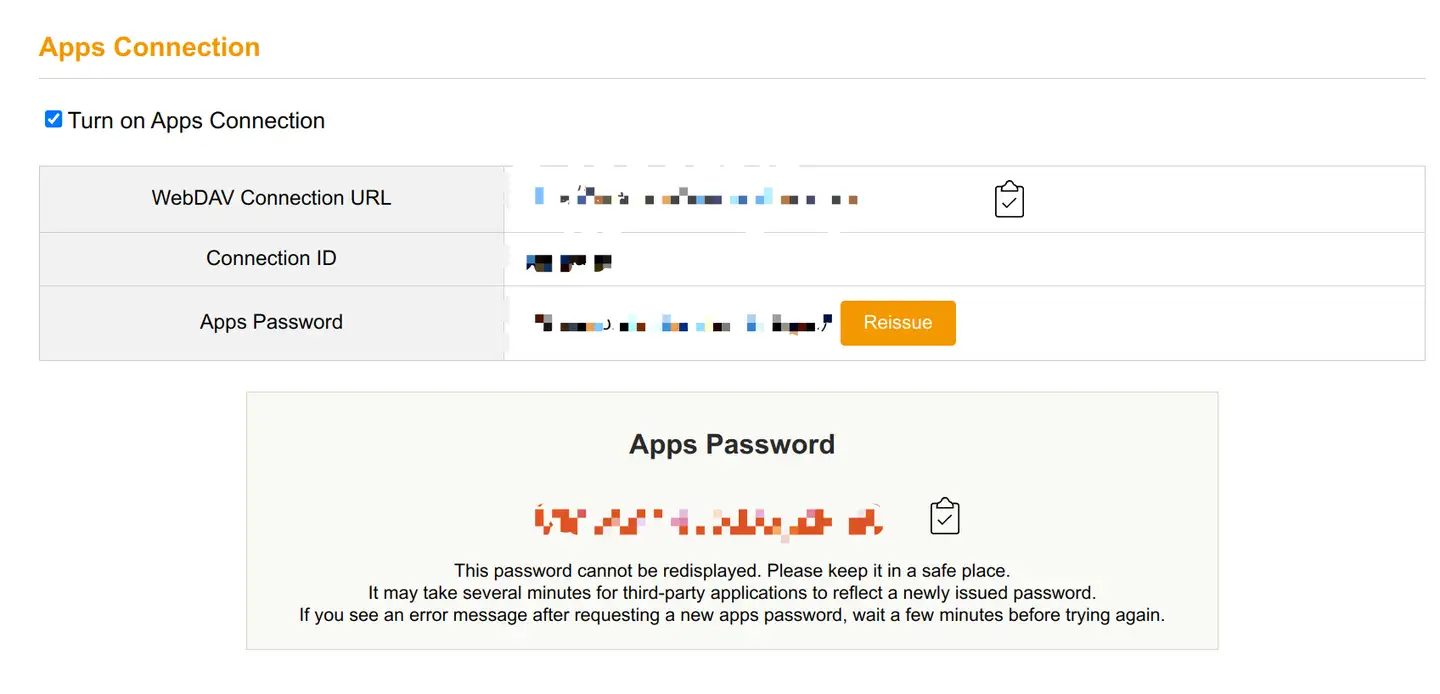
Task: Click the "If you see an error message" line
Action: coord(732,615)
